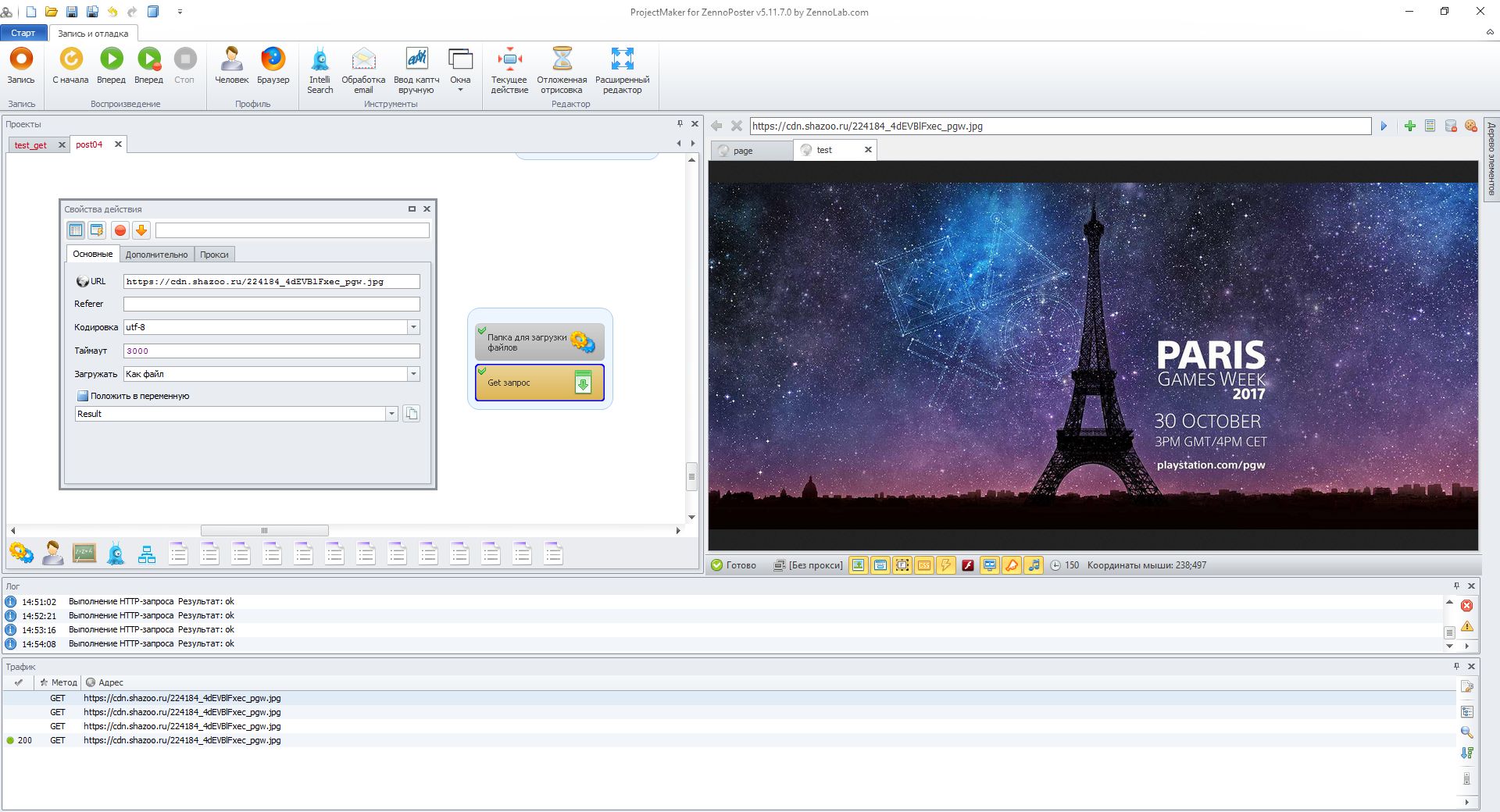Open Обработка email tool

click(x=363, y=60)
